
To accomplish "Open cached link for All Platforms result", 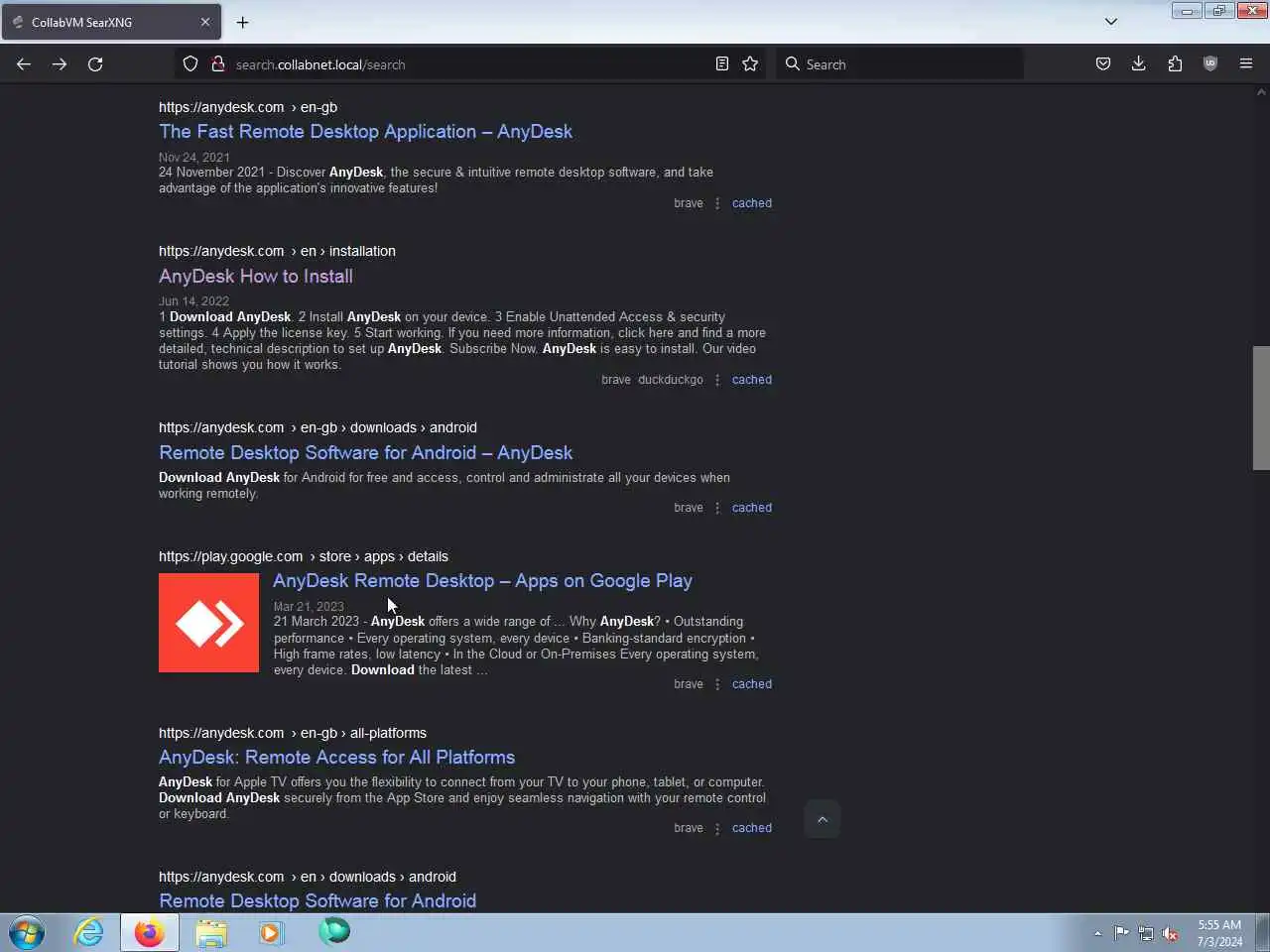I will (x=751, y=828).
